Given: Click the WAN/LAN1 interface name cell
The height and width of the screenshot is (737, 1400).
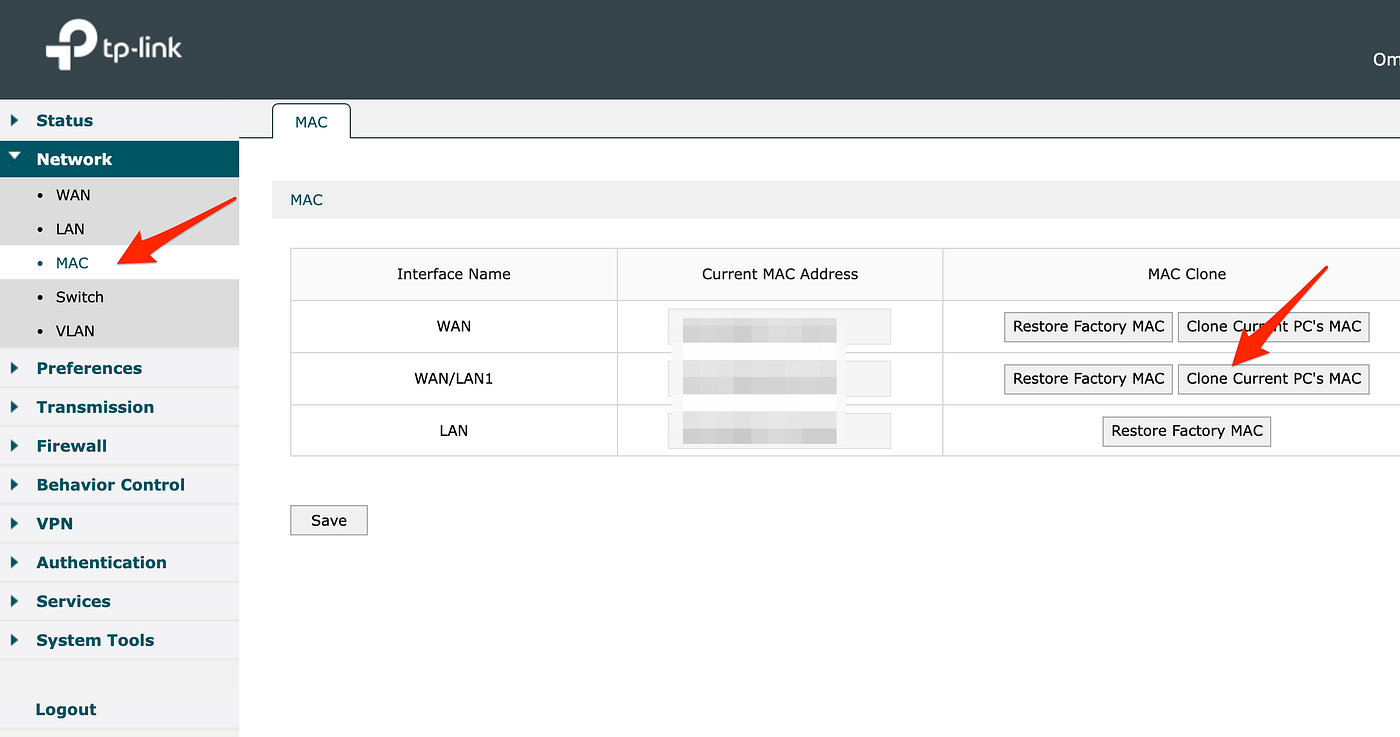Looking at the screenshot, I should tap(454, 379).
